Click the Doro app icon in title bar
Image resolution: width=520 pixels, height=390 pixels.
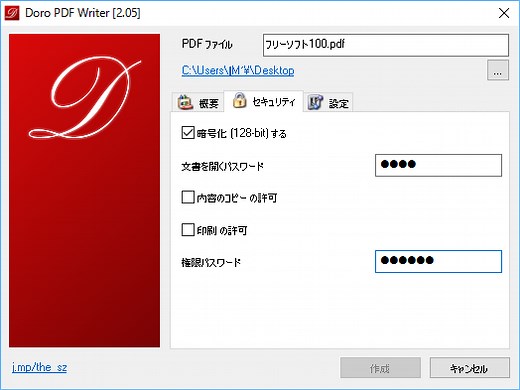pyautogui.click(x=12, y=13)
